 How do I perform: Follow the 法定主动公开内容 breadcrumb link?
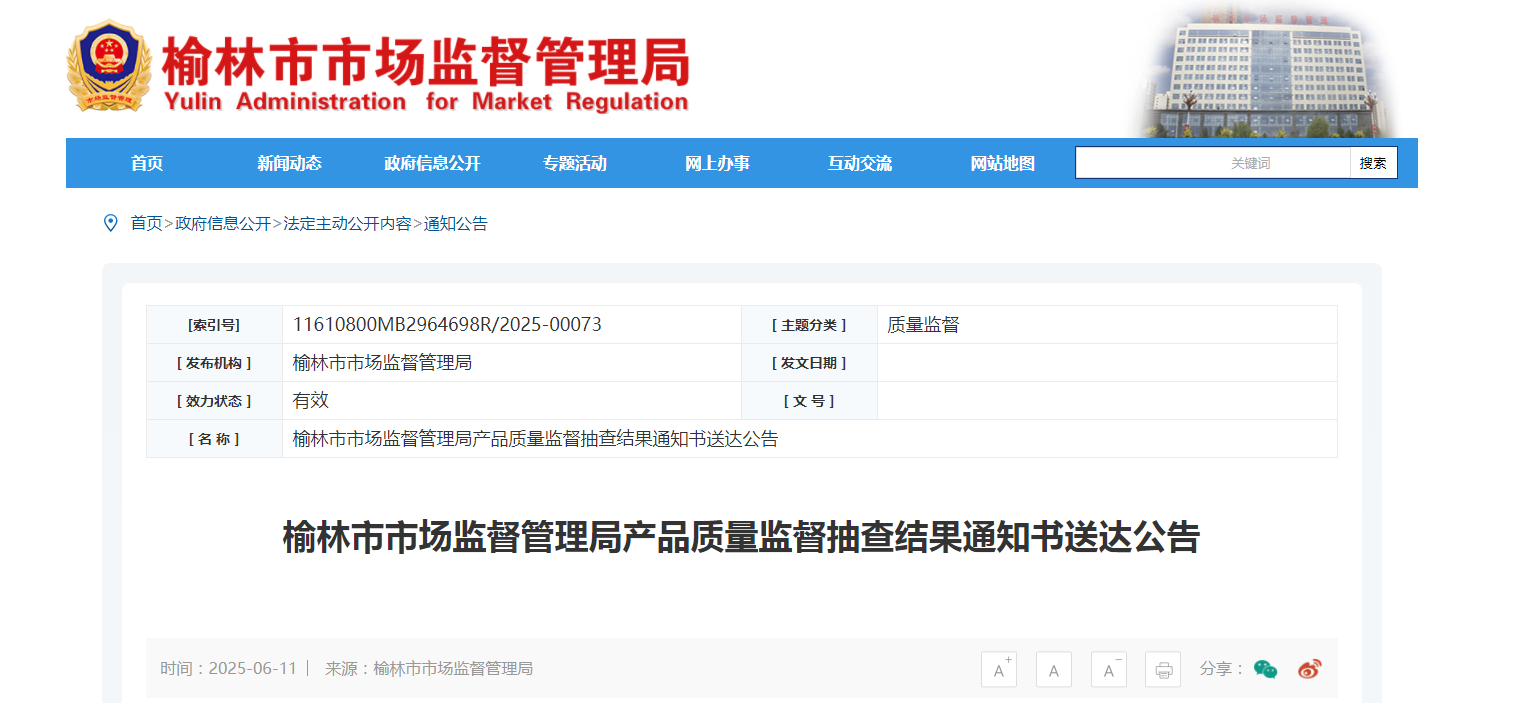click(x=347, y=223)
